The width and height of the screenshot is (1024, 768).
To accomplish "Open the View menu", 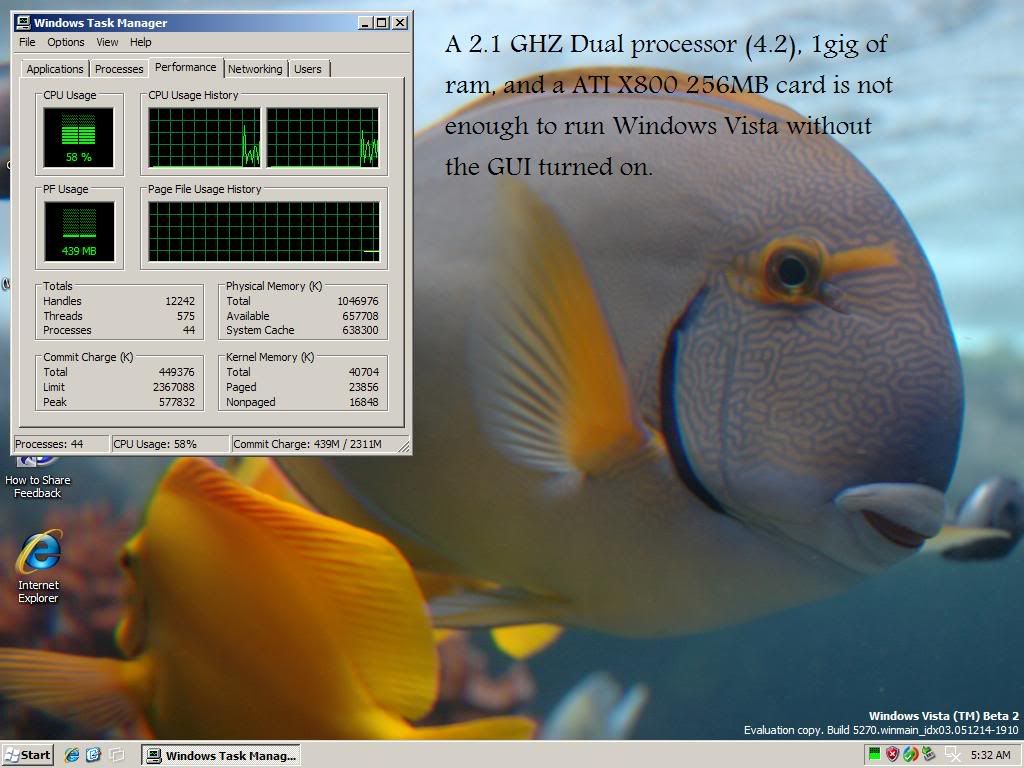I will click(x=107, y=42).
